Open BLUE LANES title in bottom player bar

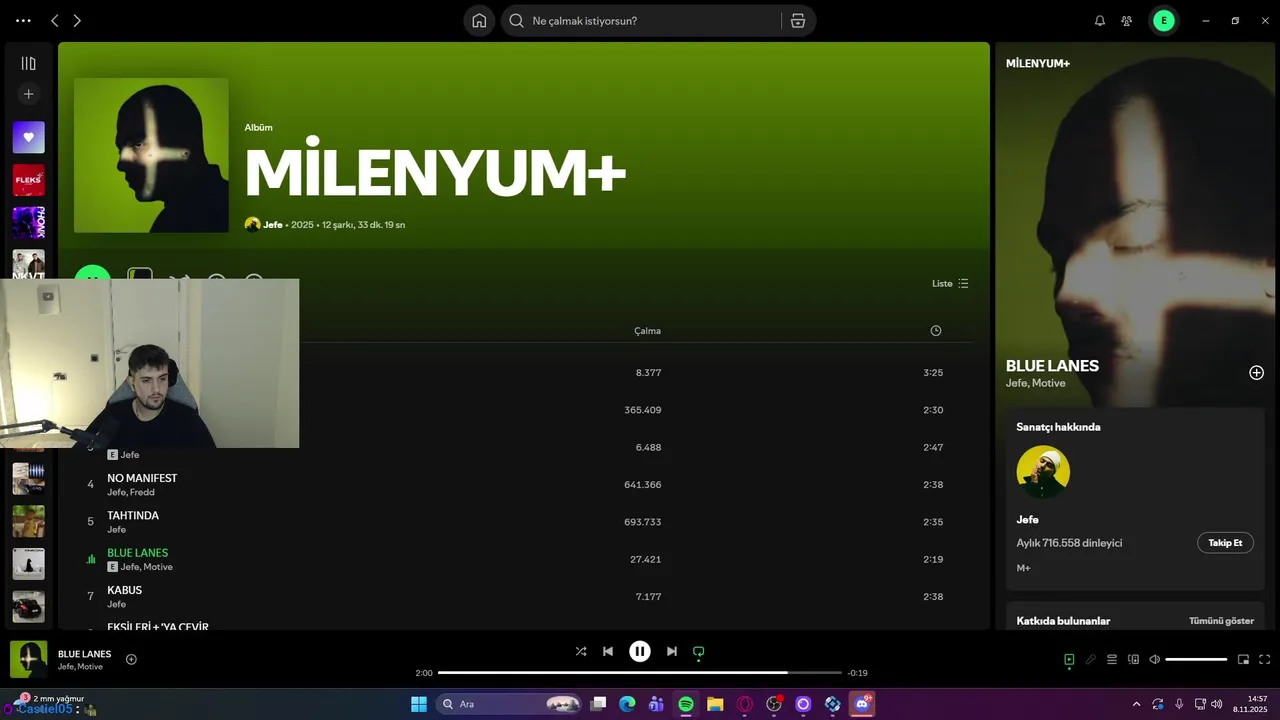(x=85, y=654)
